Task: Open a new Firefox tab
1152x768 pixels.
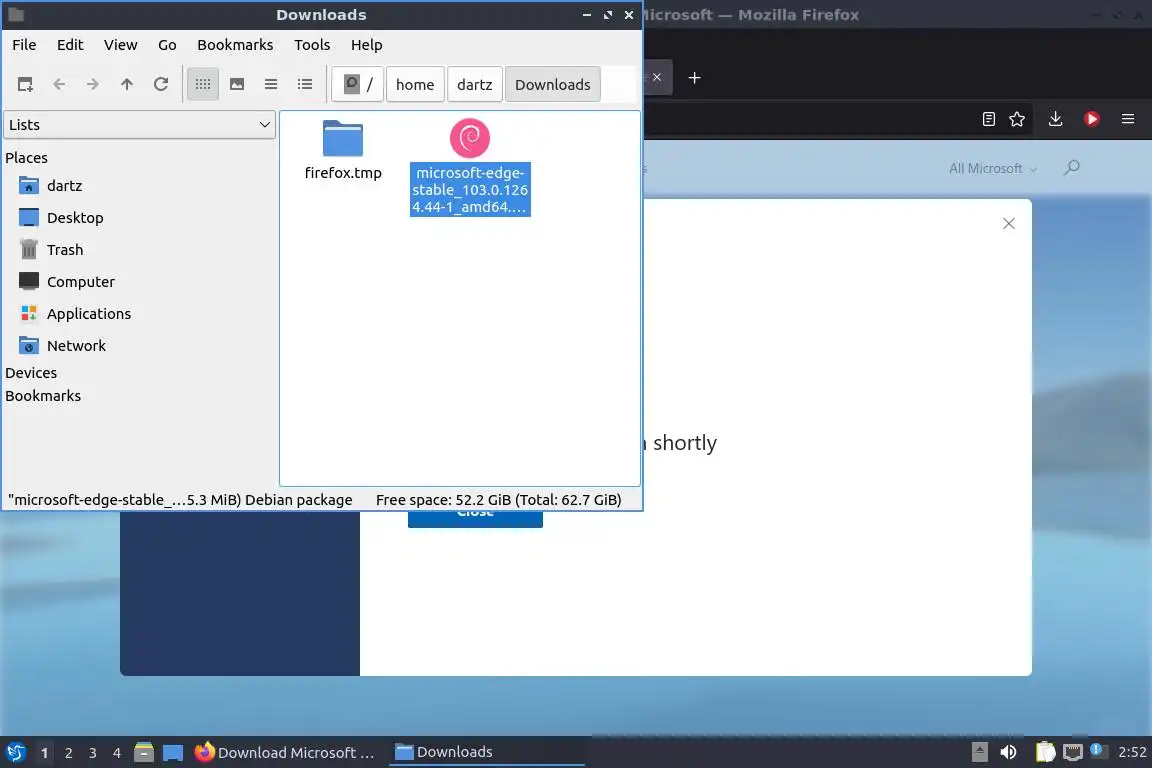Action: pos(694,78)
